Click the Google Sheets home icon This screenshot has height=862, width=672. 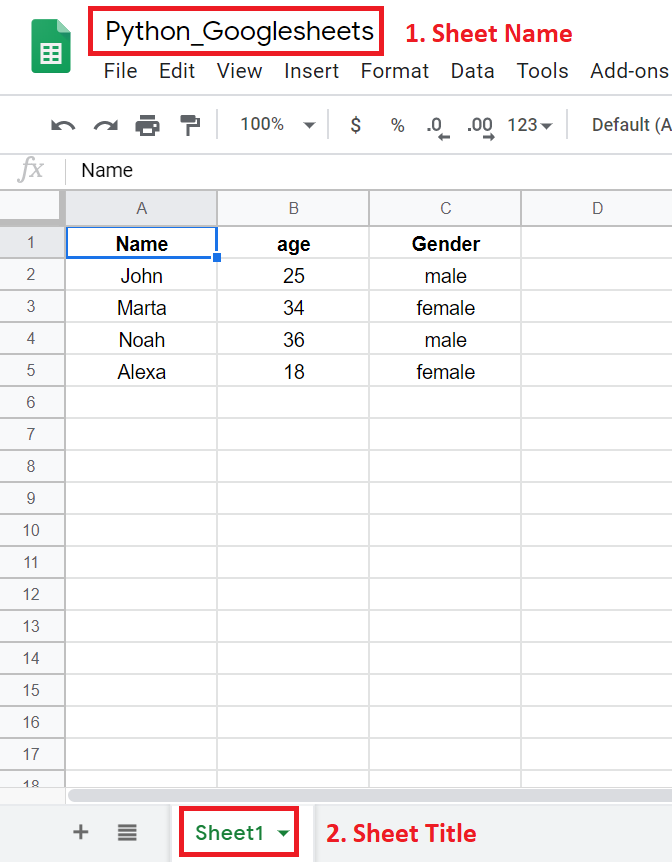(x=50, y=44)
